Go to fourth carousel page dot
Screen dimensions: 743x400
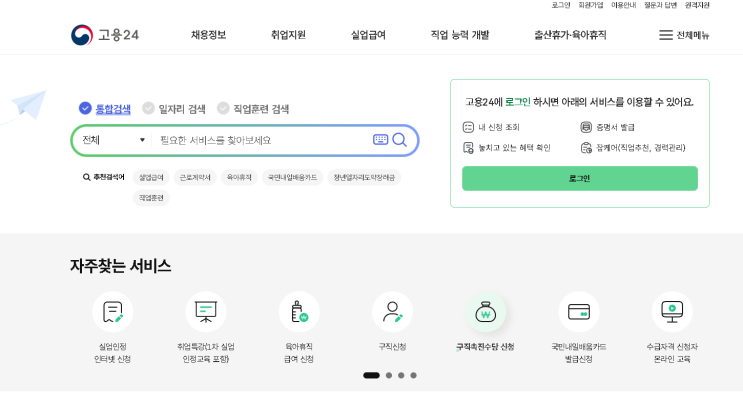point(414,375)
